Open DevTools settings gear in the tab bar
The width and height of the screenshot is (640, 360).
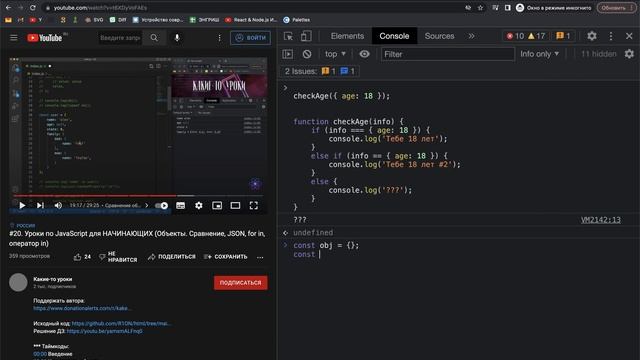point(592,36)
